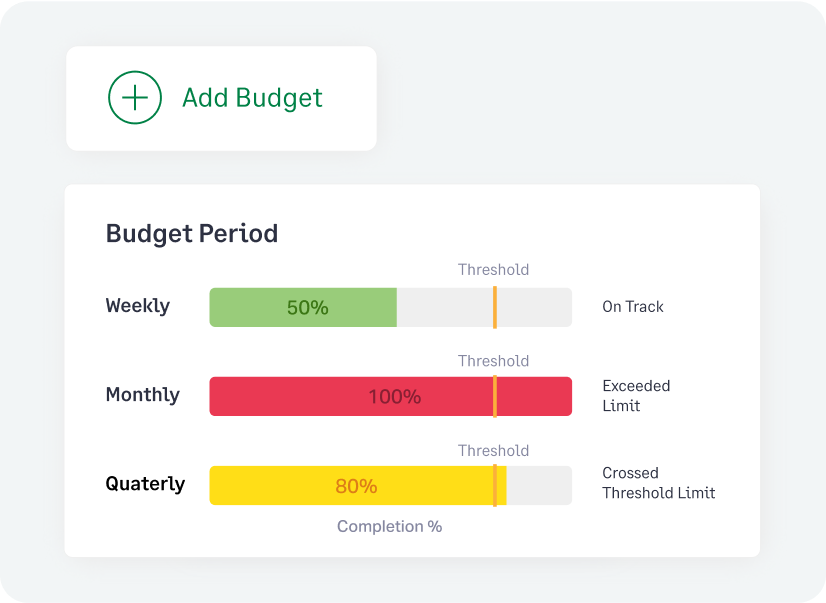The height and width of the screenshot is (603, 826).
Task: Click the Budget Period heading
Action: tap(191, 233)
